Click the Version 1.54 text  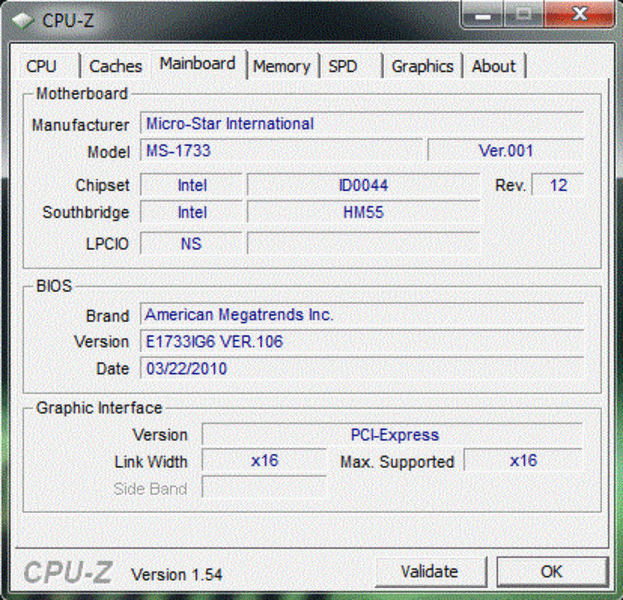pyautogui.click(x=176, y=575)
